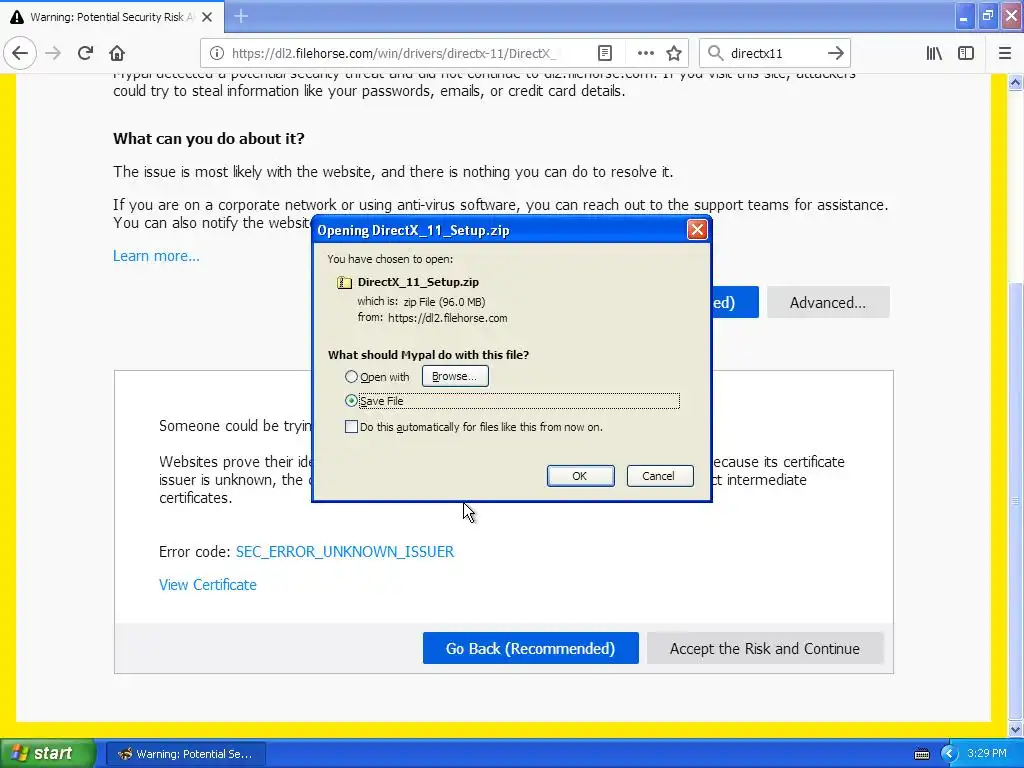Screen dimensions: 1024x768
Task: Select the Save File radio option
Action: [x=351, y=401]
